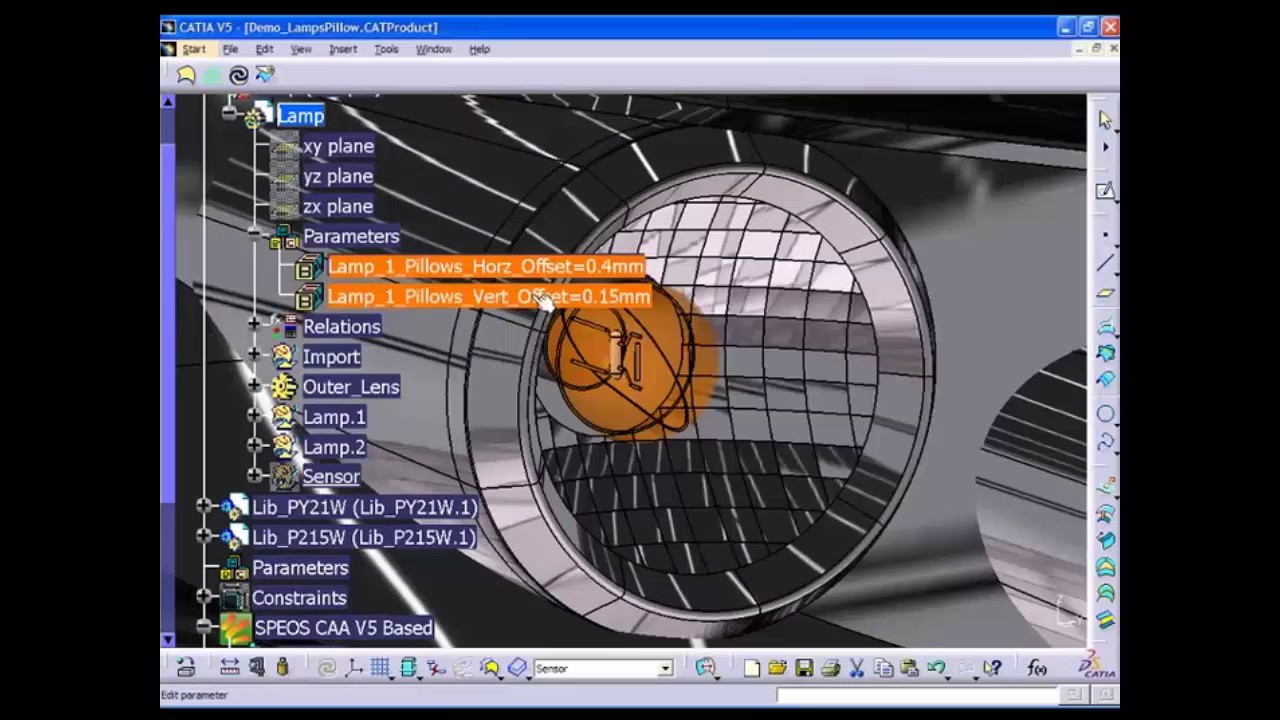Image resolution: width=1280 pixels, height=720 pixels.
Task: Select the arrow Select tool in right toolbar
Action: 1105,120
